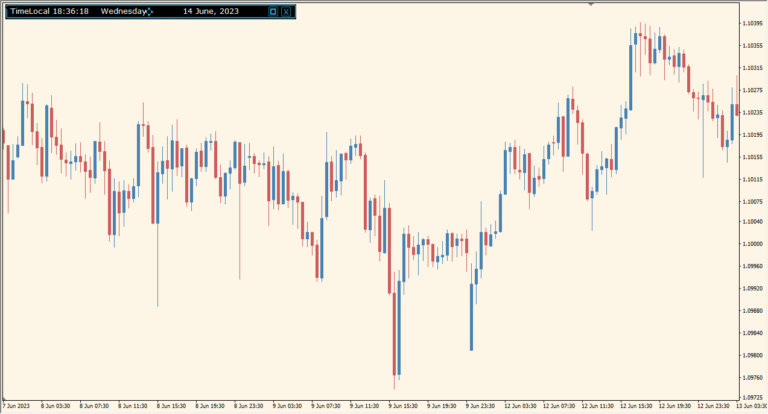Click the 1.10315 price axis label

click(752, 68)
